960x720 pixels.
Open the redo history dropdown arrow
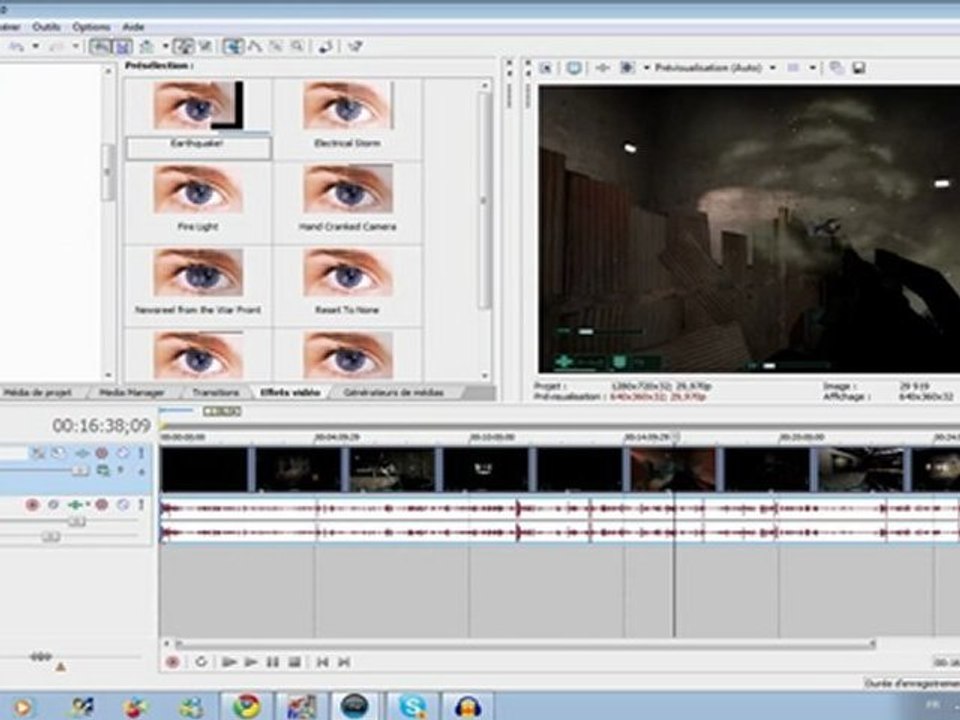click(x=75, y=46)
